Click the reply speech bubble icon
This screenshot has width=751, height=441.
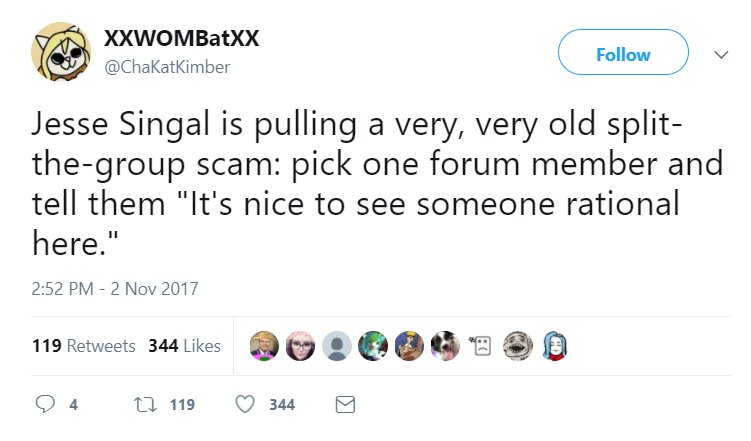tap(45, 404)
